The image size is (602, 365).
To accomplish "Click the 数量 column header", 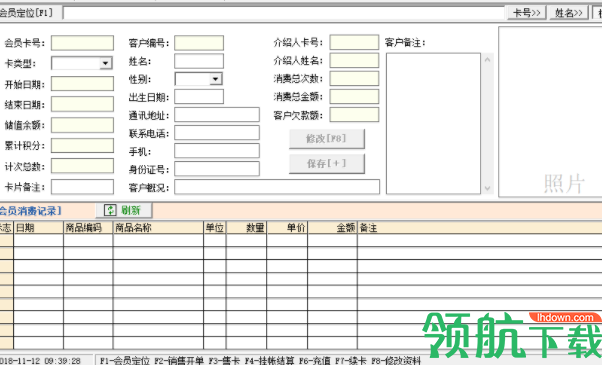I will (x=246, y=228).
